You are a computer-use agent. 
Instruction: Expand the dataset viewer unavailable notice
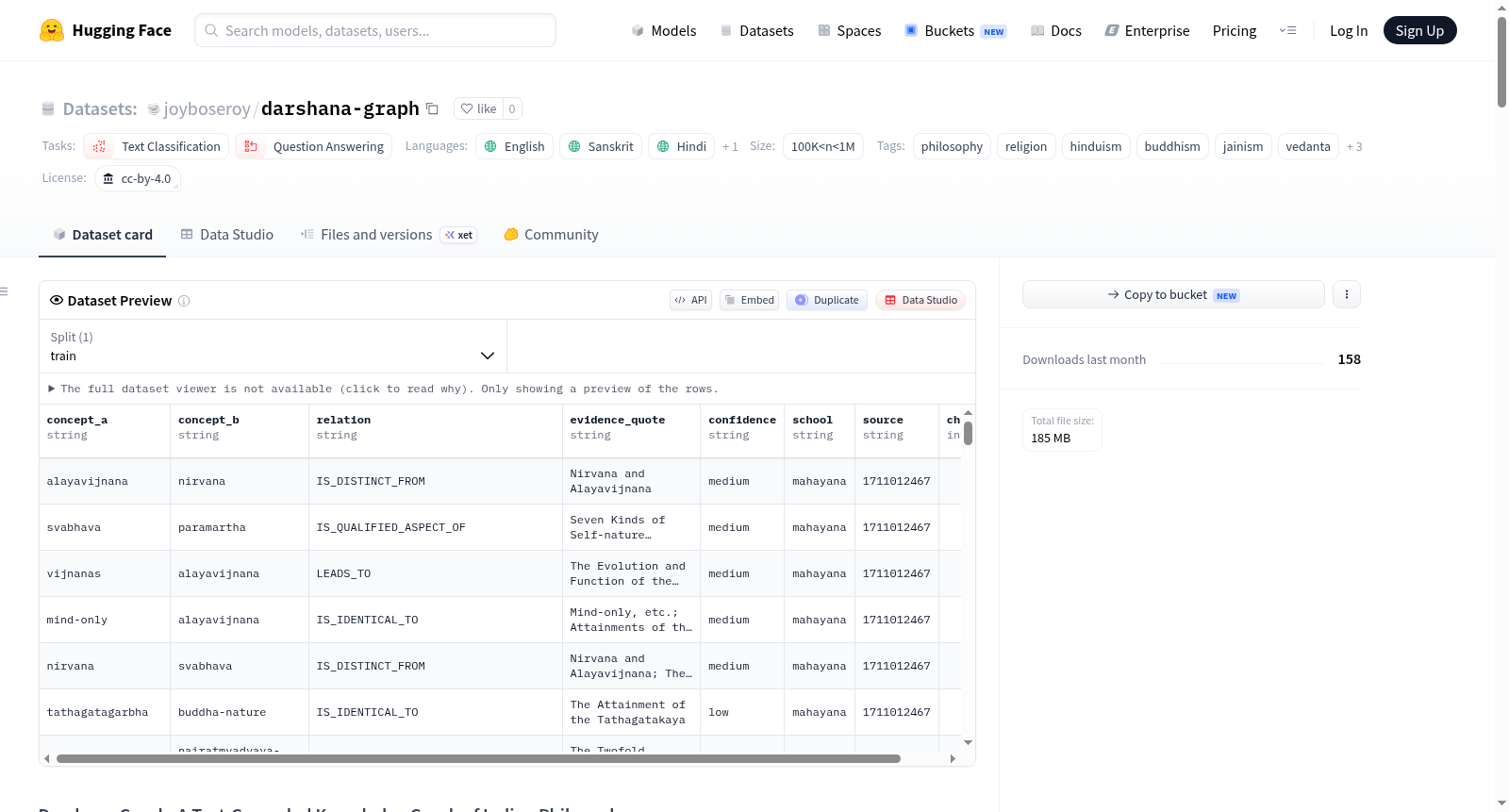(x=383, y=389)
